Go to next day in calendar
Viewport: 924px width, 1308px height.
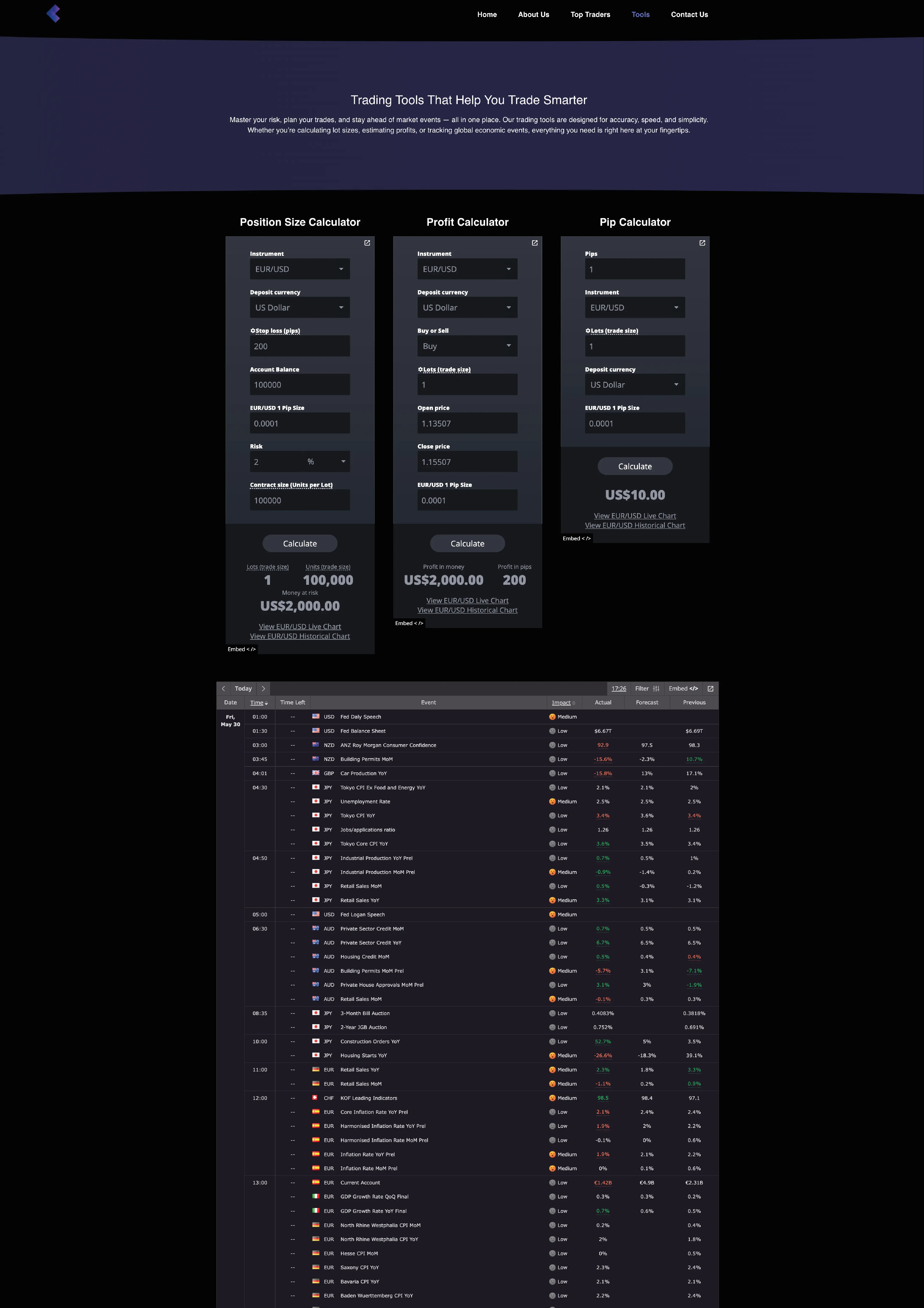pos(263,689)
